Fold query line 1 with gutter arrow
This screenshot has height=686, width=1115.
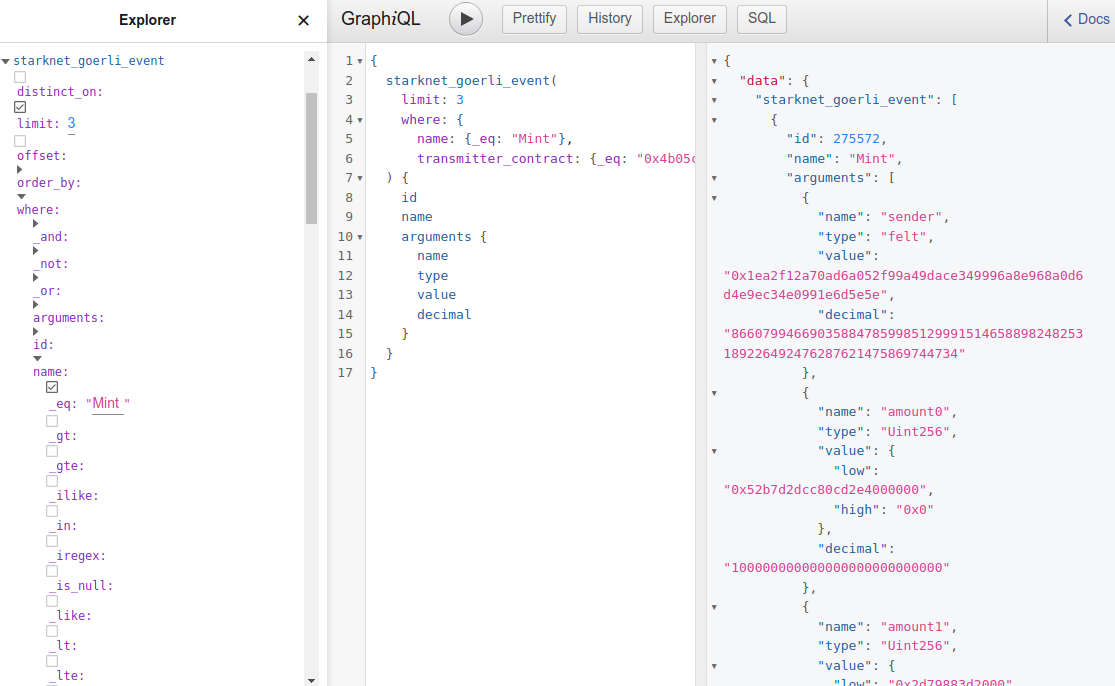360,61
